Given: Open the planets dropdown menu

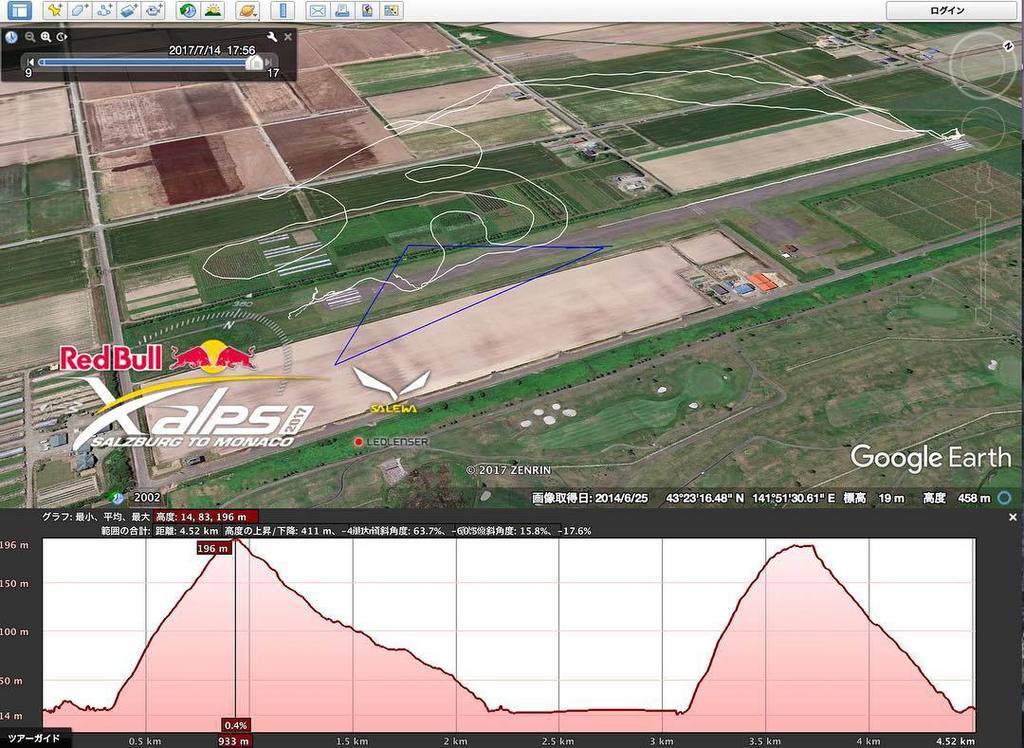Looking at the screenshot, I should point(246,12).
